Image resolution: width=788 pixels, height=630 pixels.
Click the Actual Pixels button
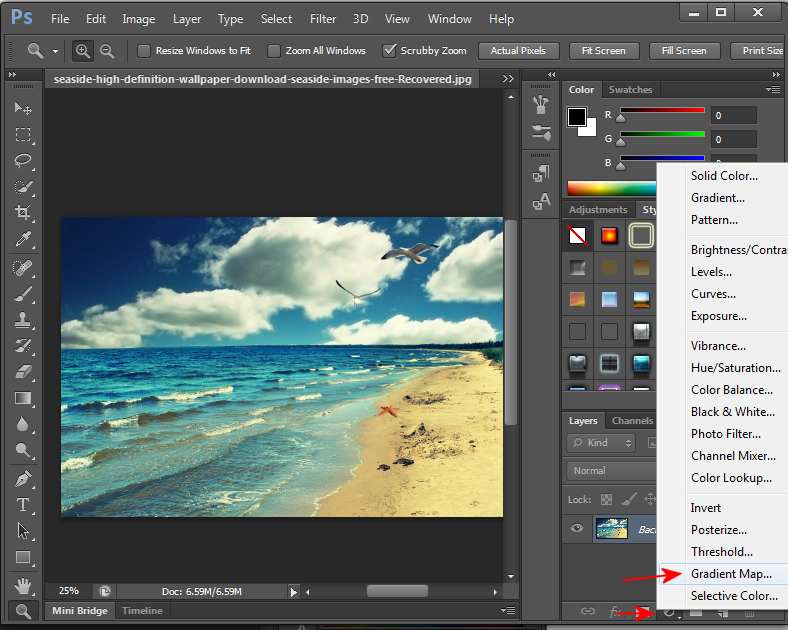(x=518, y=50)
